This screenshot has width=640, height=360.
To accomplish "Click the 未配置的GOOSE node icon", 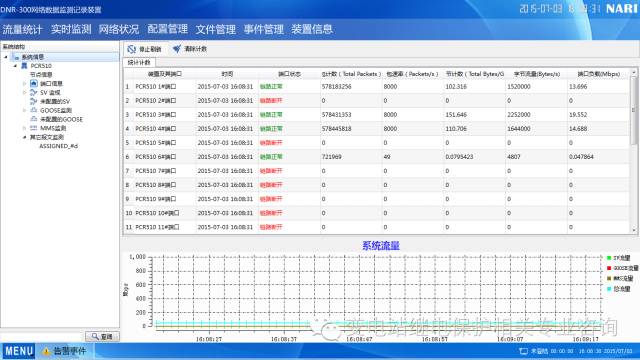I will 33,119.
